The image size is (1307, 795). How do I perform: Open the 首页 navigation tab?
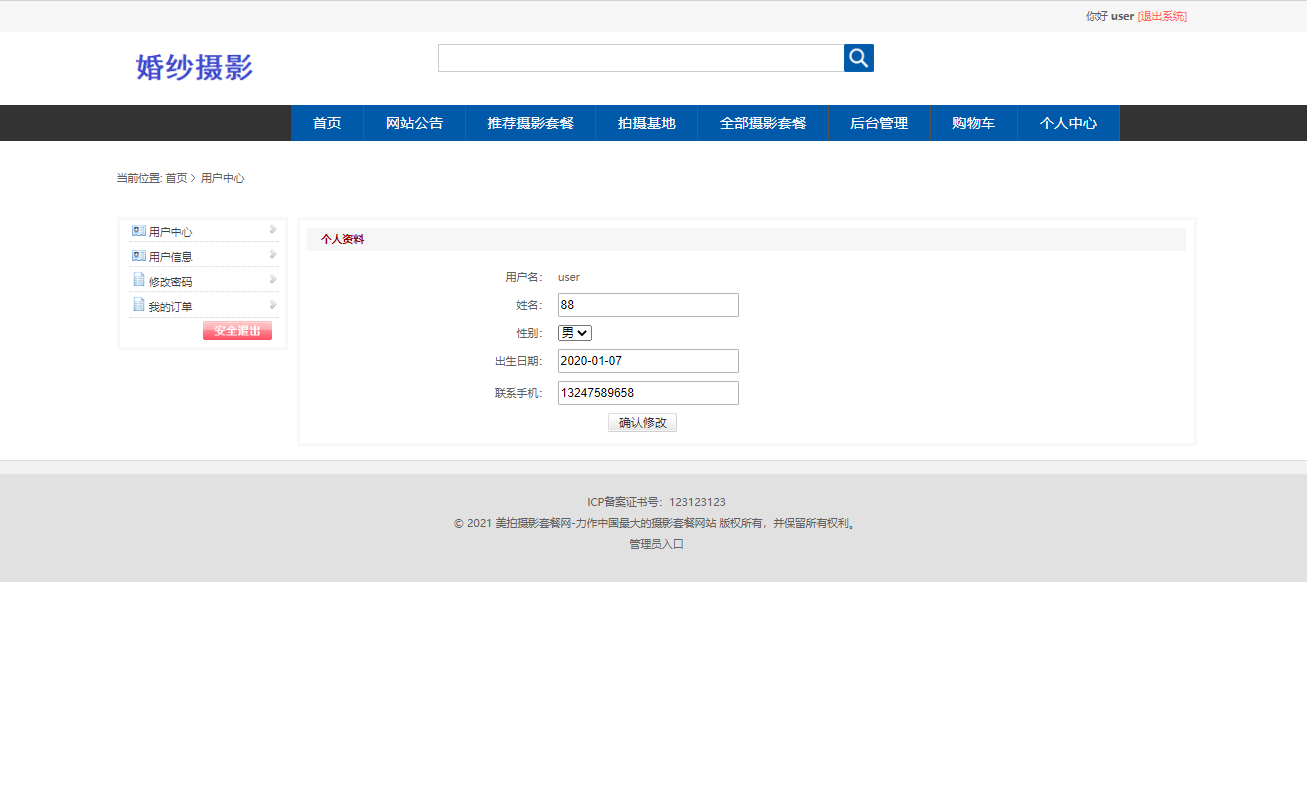pos(327,123)
